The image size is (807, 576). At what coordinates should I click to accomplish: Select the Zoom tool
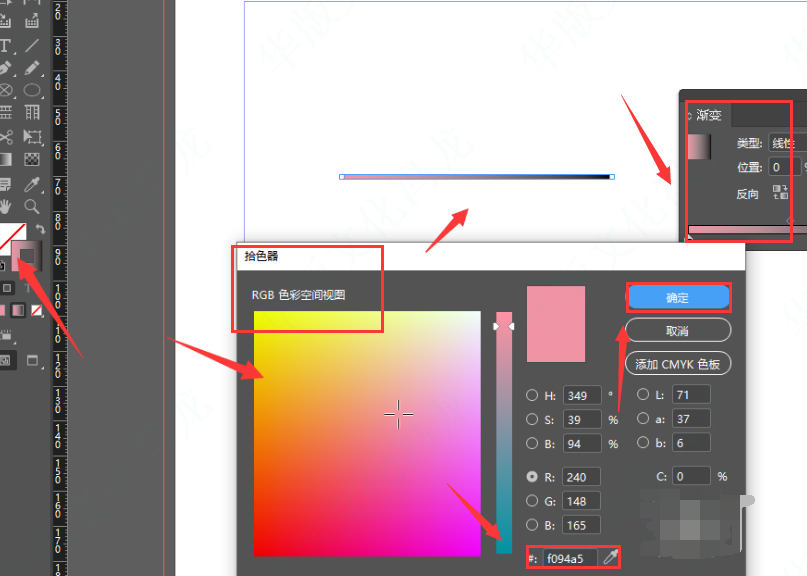[x=32, y=207]
